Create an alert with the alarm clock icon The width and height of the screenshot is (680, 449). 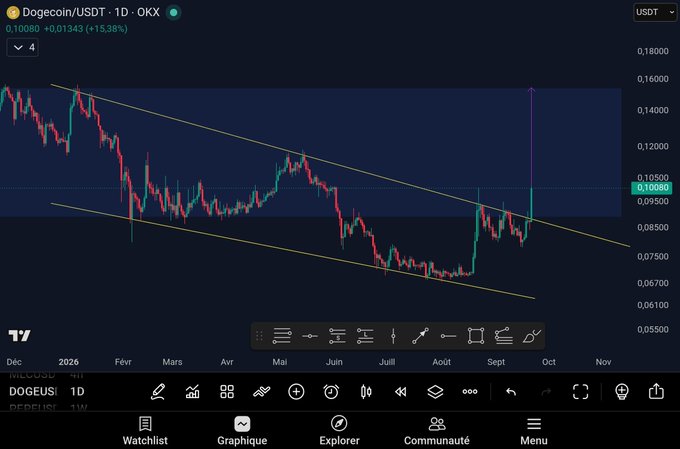(331, 392)
